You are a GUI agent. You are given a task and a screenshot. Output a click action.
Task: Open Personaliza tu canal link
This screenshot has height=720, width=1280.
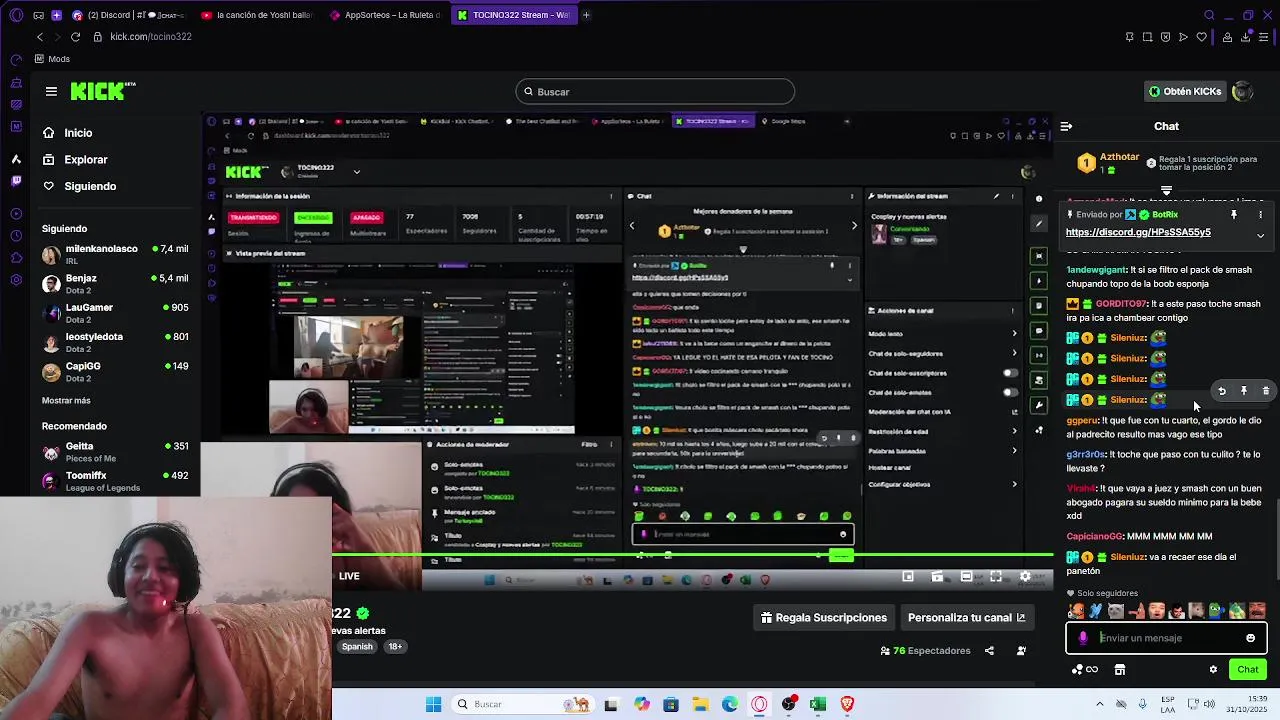tap(966, 618)
